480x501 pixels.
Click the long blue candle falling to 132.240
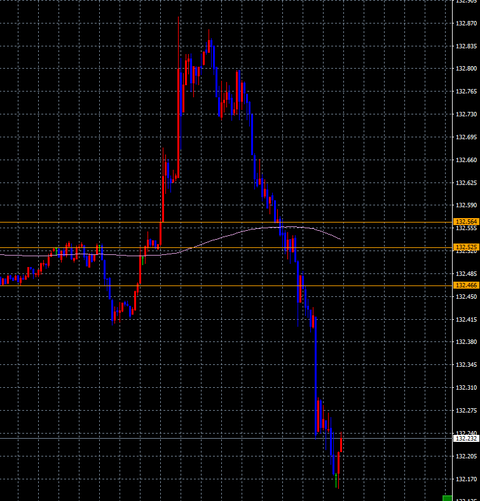pos(316,377)
